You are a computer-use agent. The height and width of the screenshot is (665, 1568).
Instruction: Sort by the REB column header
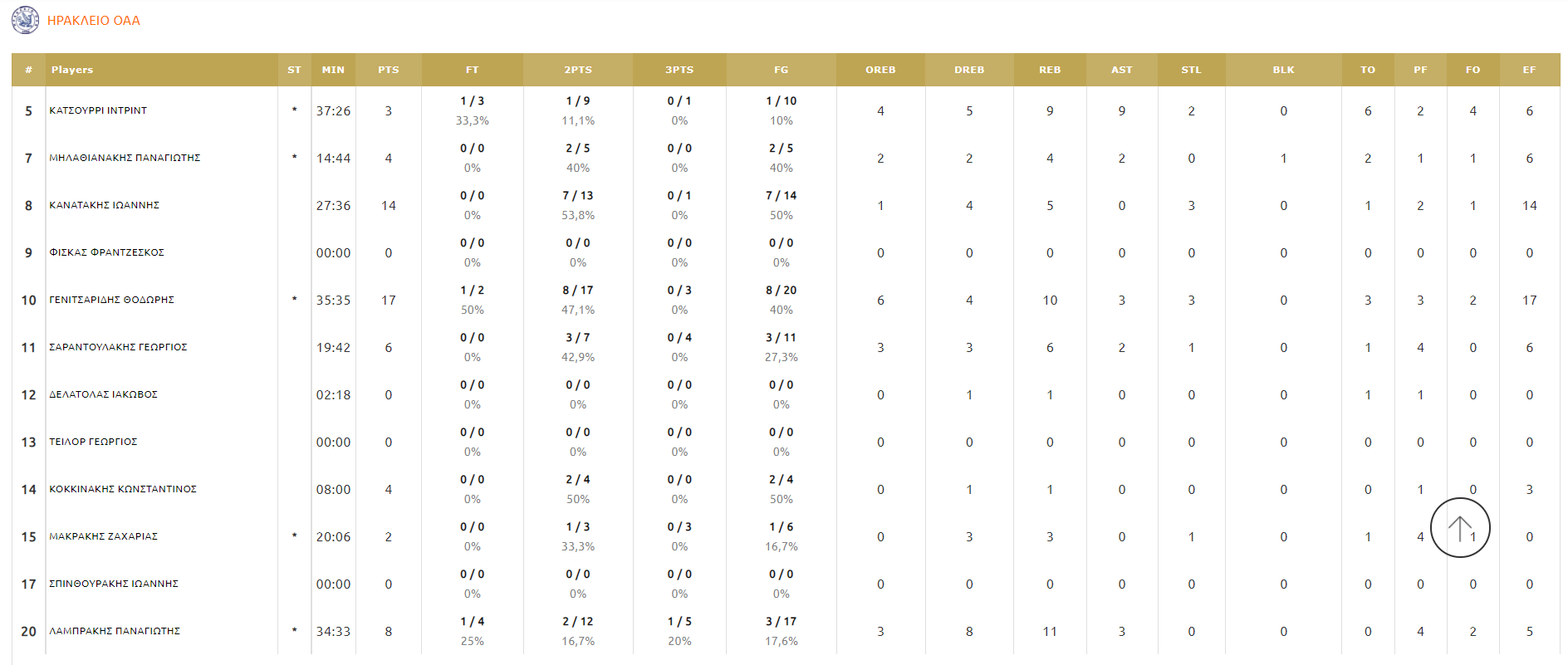[1049, 70]
